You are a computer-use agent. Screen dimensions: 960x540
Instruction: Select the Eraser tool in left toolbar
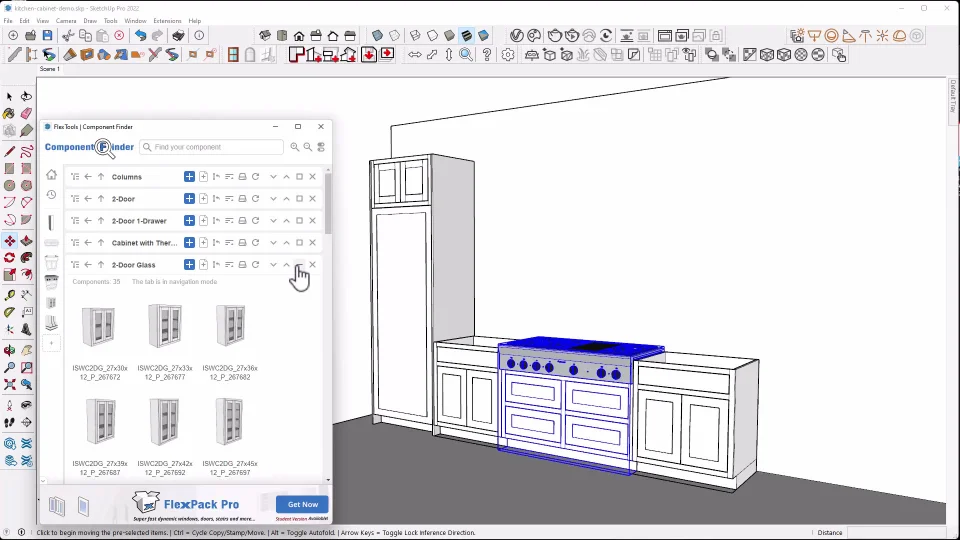point(26,114)
